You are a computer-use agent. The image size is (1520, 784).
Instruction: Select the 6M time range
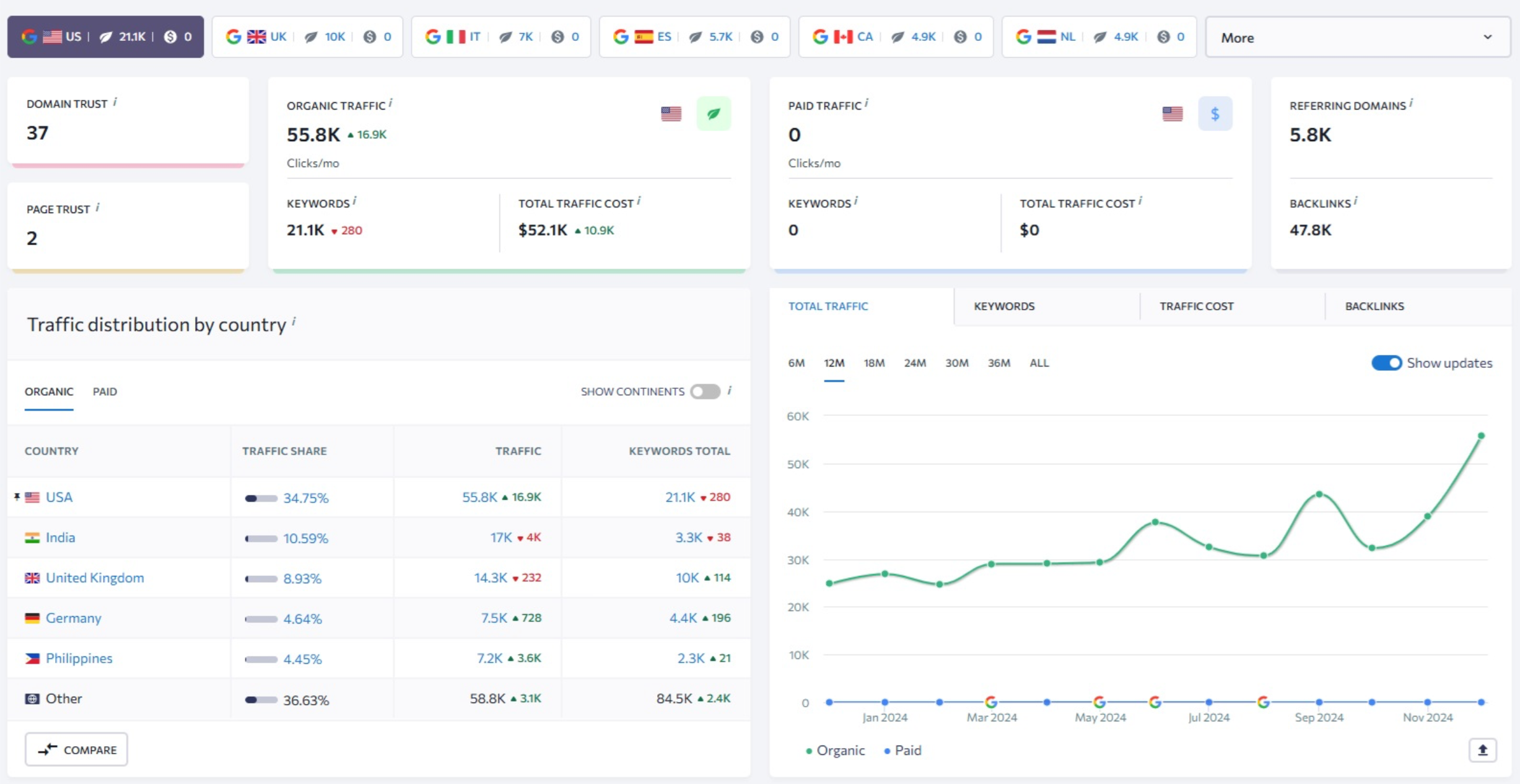pos(796,363)
